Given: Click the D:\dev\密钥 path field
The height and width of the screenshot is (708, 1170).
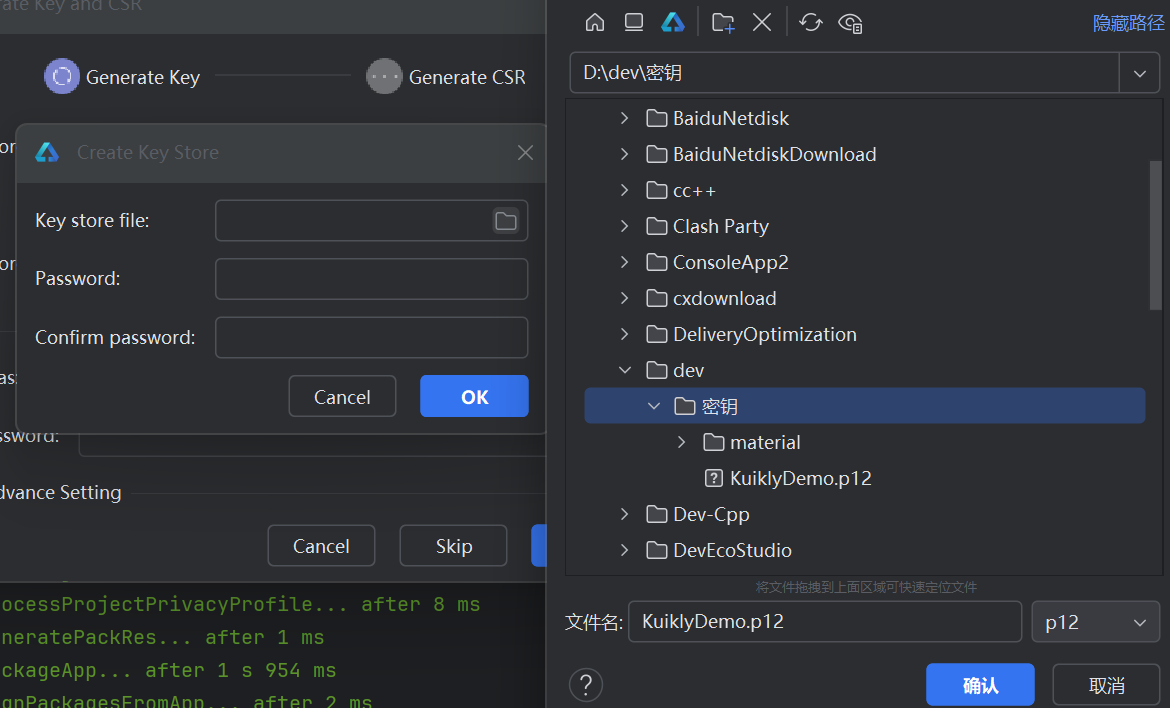Looking at the screenshot, I should (845, 73).
